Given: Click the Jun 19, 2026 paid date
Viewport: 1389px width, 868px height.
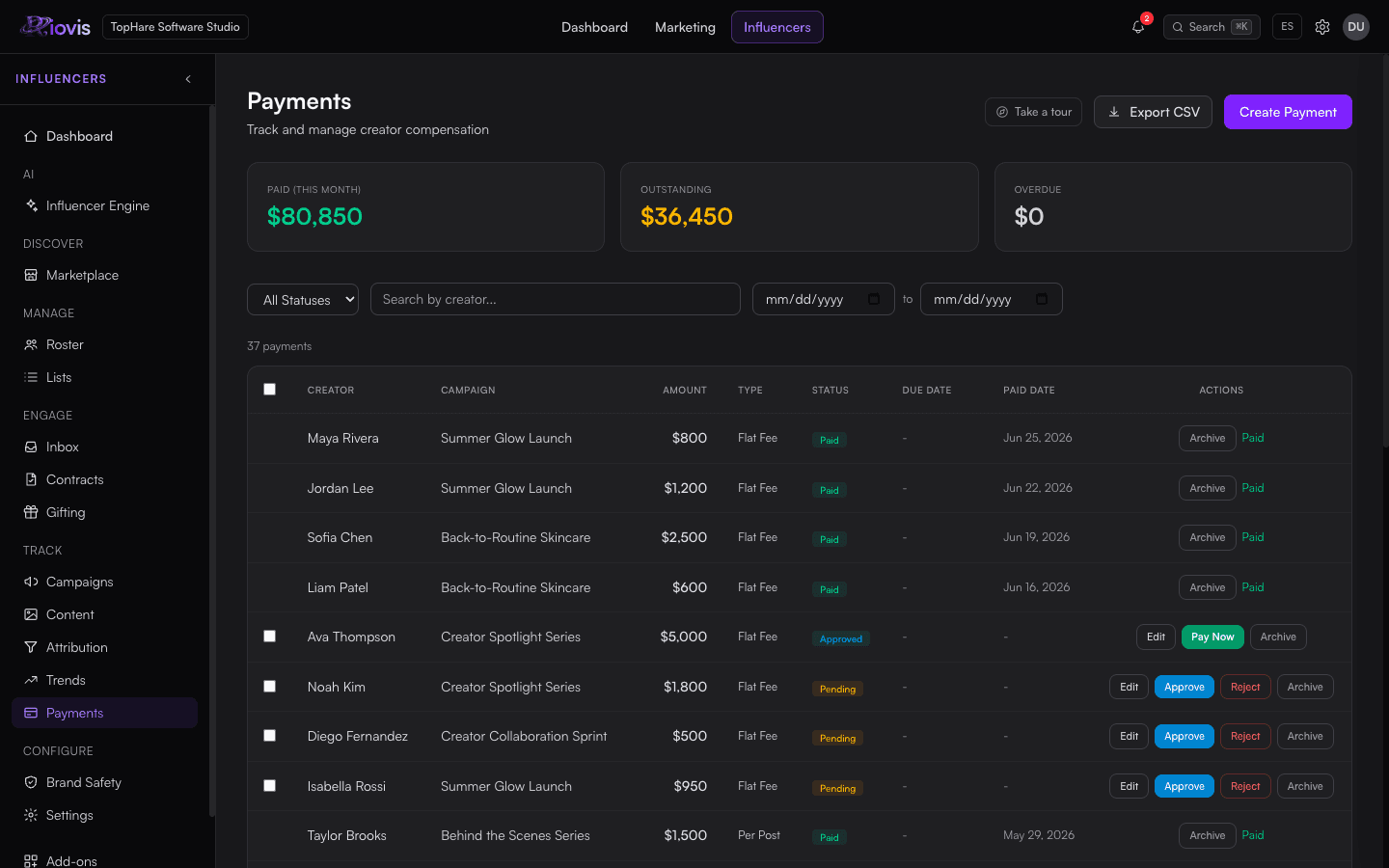Looking at the screenshot, I should click(x=1036, y=537).
